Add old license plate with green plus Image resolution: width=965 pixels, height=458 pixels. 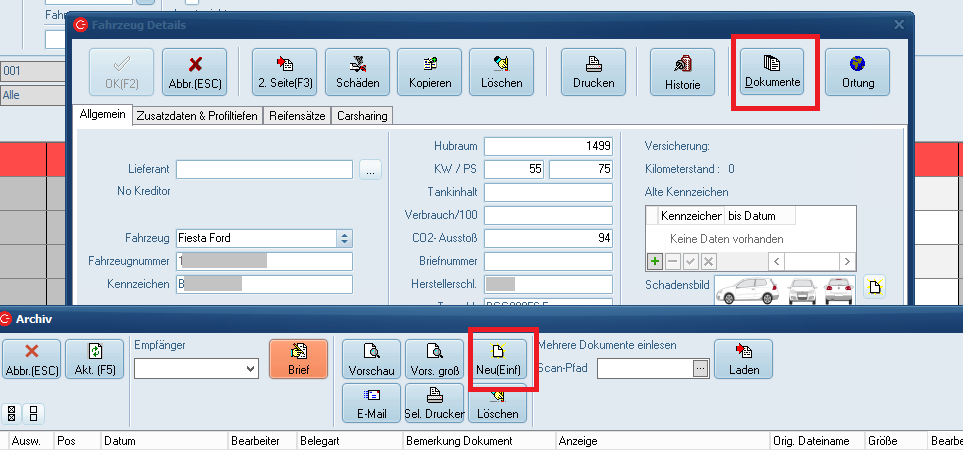(x=655, y=261)
